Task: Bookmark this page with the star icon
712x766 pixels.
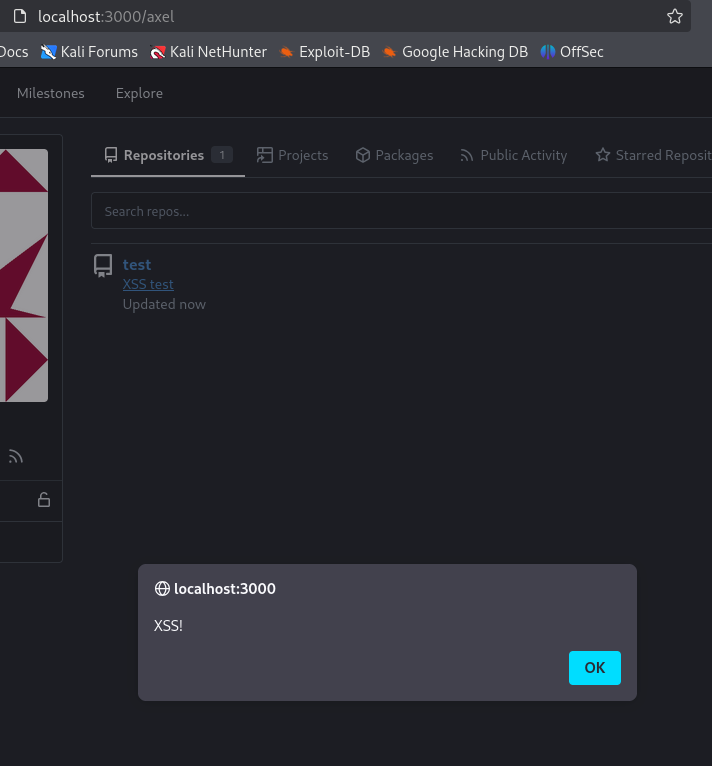Action: coord(675,17)
